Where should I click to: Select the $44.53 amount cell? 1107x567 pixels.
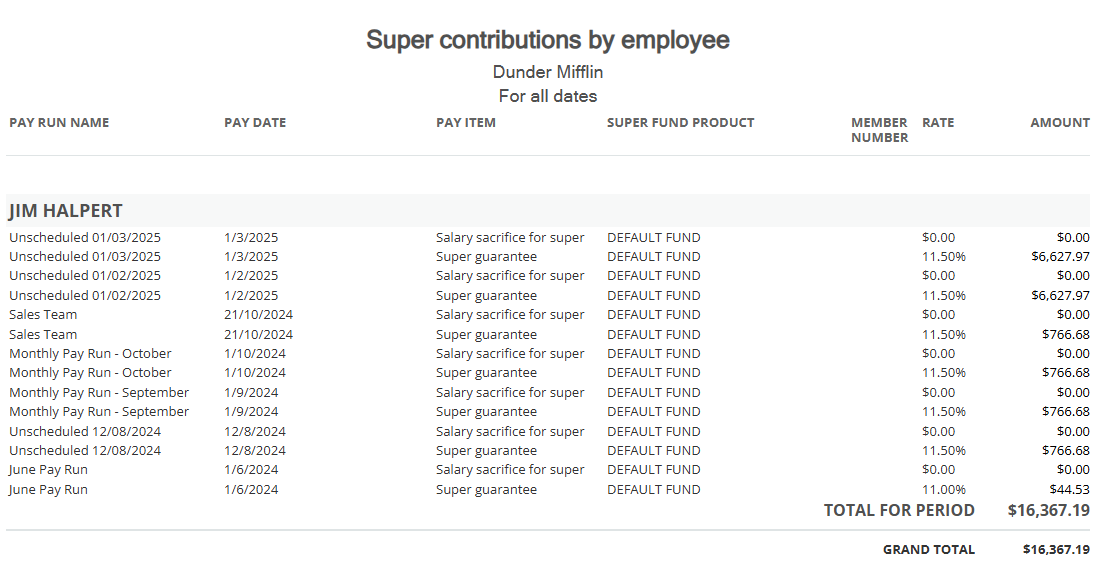(x=1071, y=490)
